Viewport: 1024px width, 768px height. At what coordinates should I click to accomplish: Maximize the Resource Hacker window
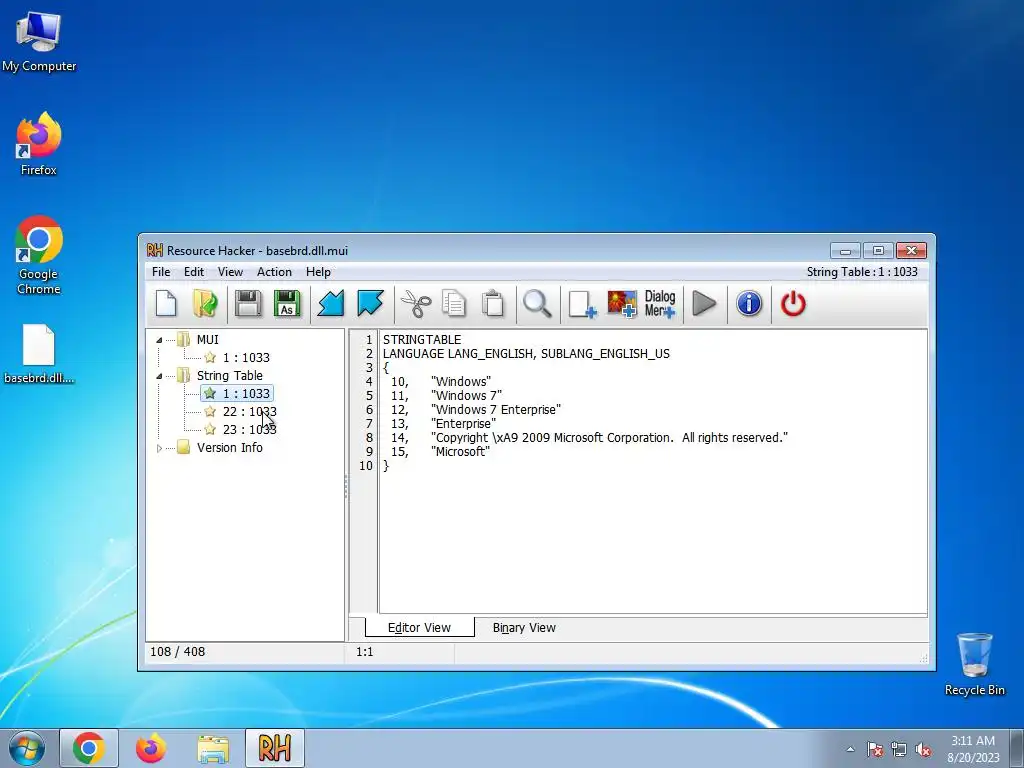click(x=878, y=251)
